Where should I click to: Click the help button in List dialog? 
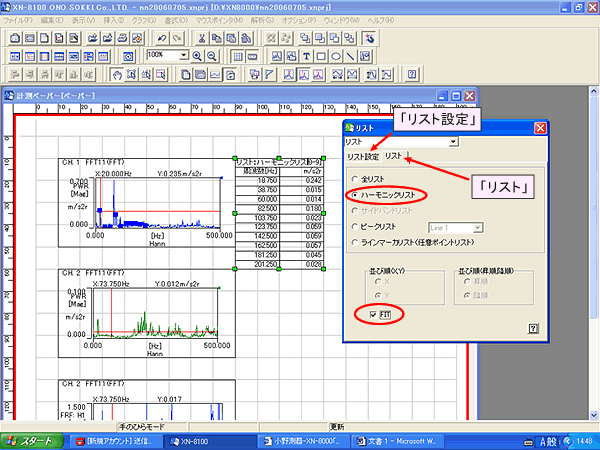(533, 328)
